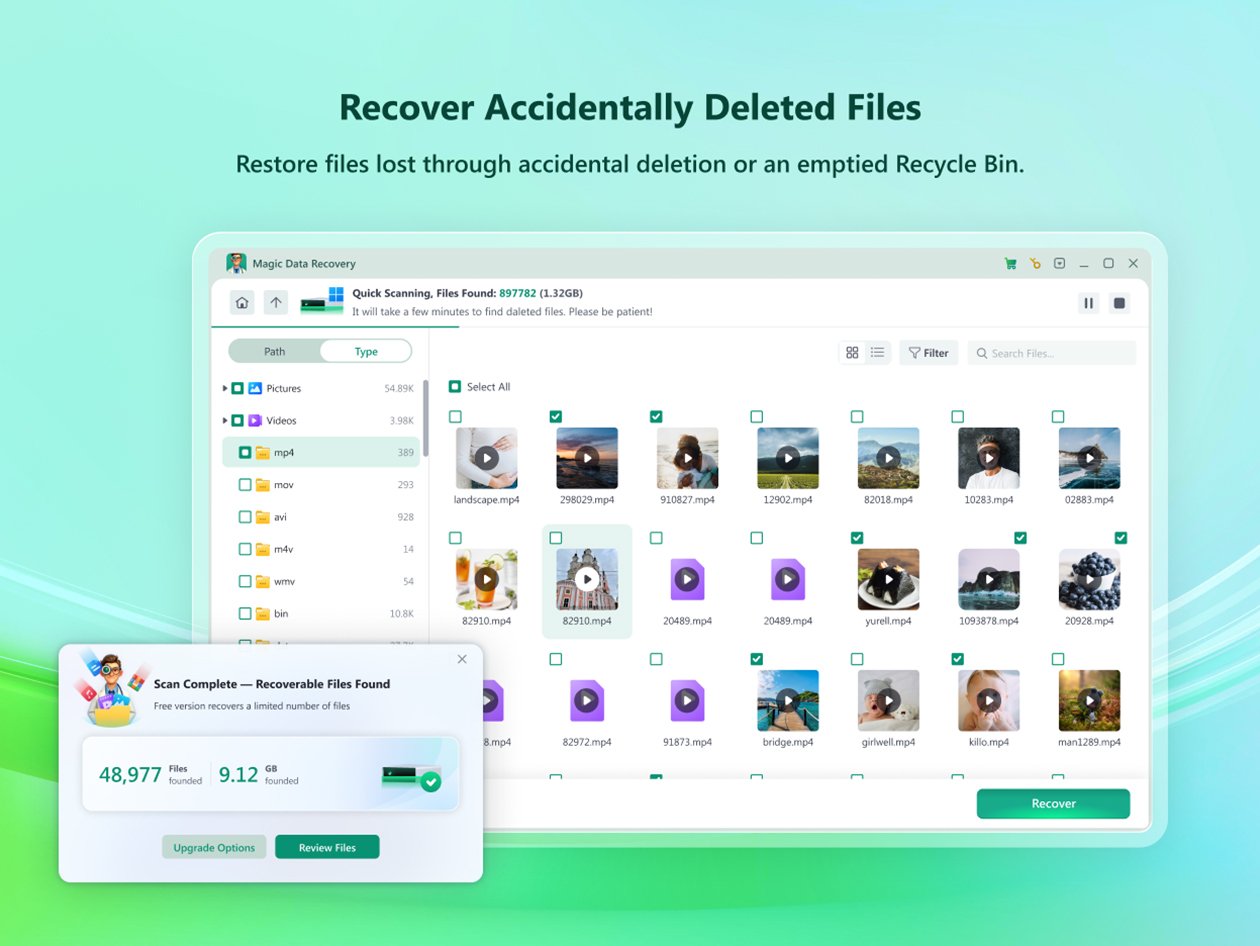Uncheck the 910827.mp4 checkbox

pos(656,416)
